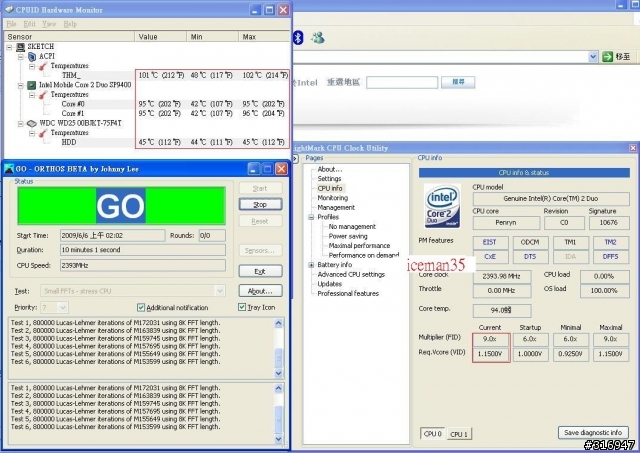The height and width of the screenshot is (453, 640).
Task: Click the Bluetooth icon in browser toolbar
Action: click(298, 38)
